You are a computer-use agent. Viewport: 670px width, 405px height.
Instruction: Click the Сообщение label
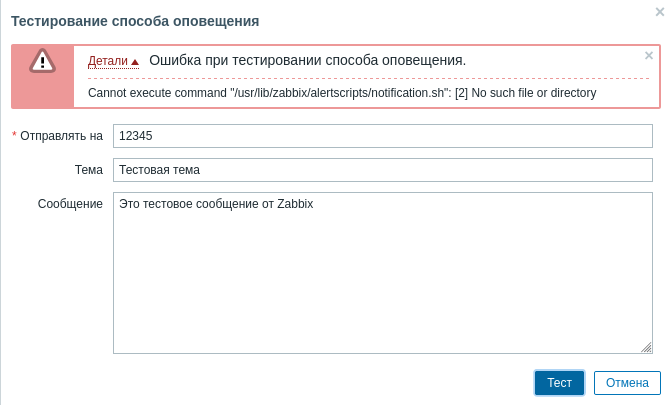point(70,204)
